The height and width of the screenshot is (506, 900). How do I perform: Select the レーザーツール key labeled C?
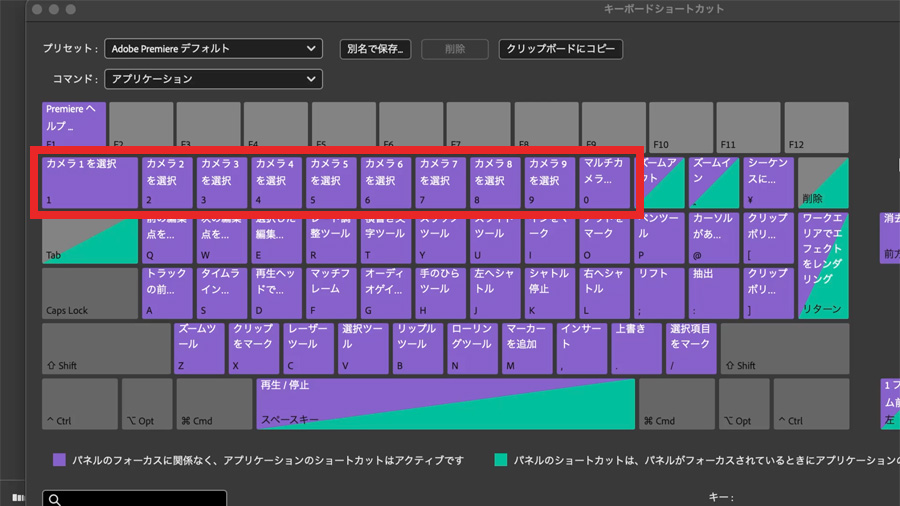[x=308, y=348]
